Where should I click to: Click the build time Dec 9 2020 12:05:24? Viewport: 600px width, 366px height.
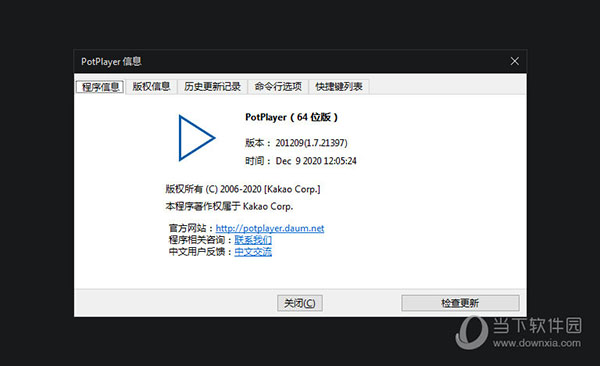click(x=316, y=161)
